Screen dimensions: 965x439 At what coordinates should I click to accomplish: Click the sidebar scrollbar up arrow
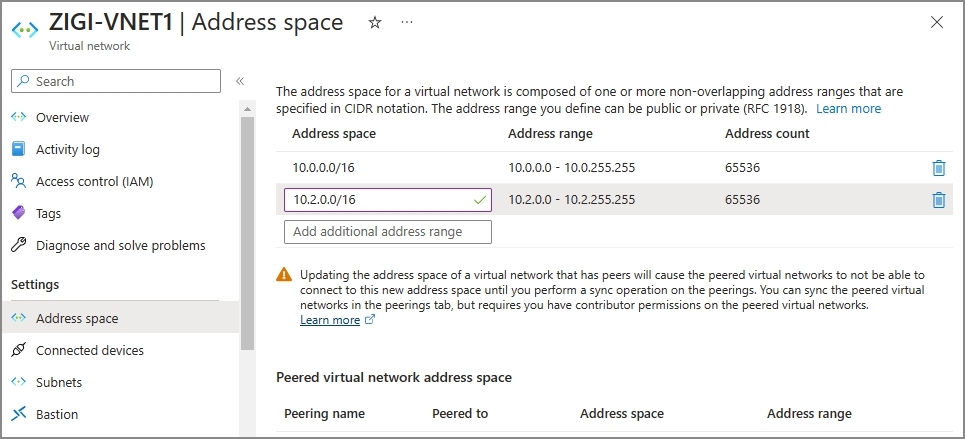(247, 110)
